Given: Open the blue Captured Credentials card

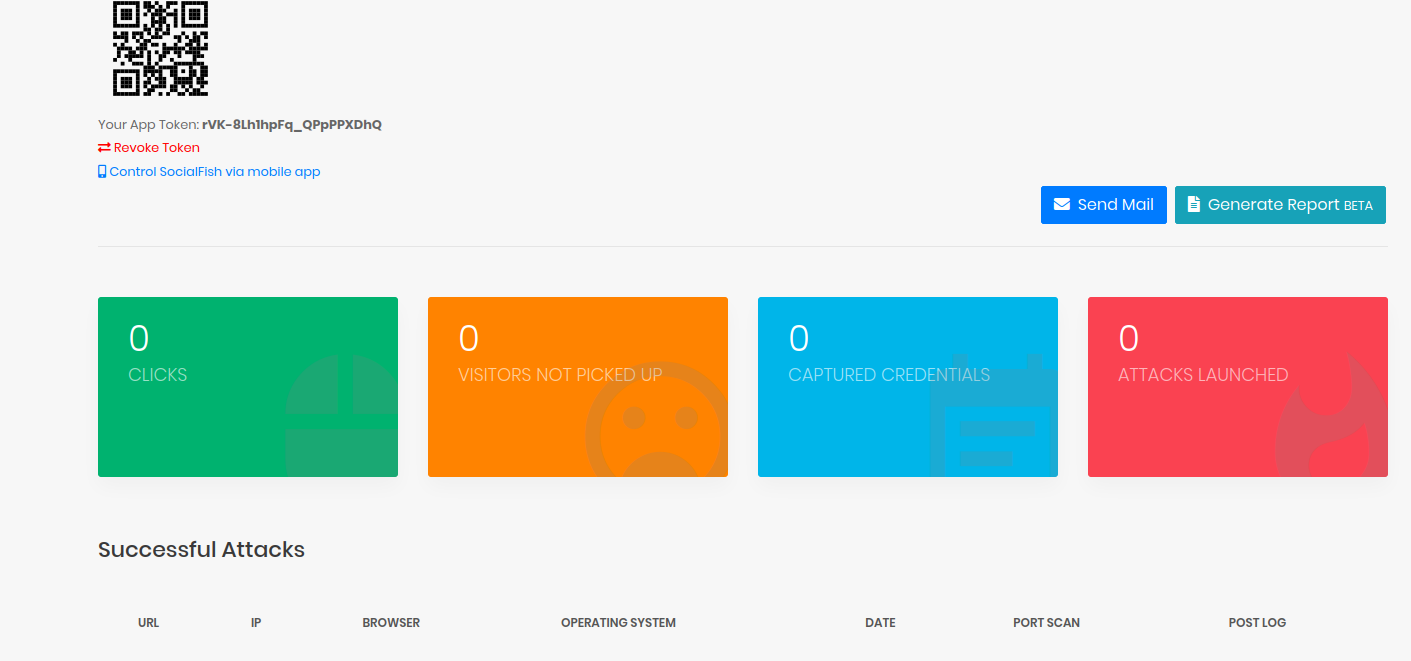Looking at the screenshot, I should click(908, 387).
